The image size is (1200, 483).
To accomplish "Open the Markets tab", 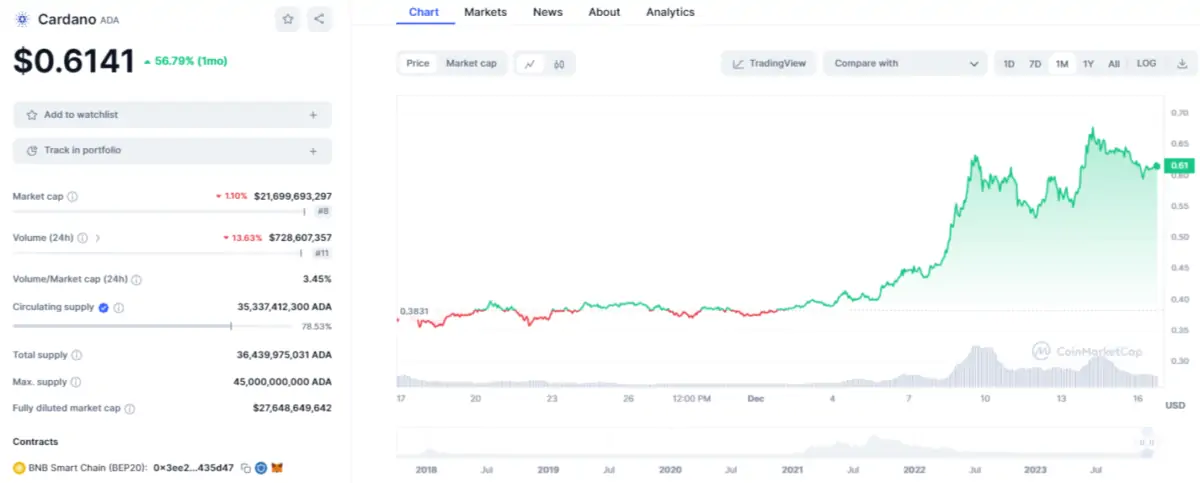I will [485, 12].
